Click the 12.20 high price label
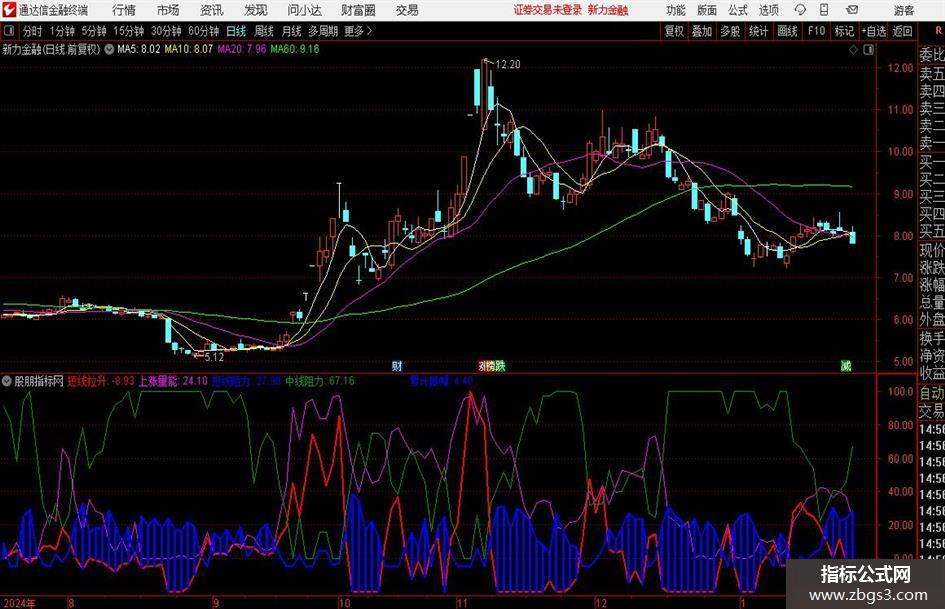This screenshot has height=609, width=945. 507,65
